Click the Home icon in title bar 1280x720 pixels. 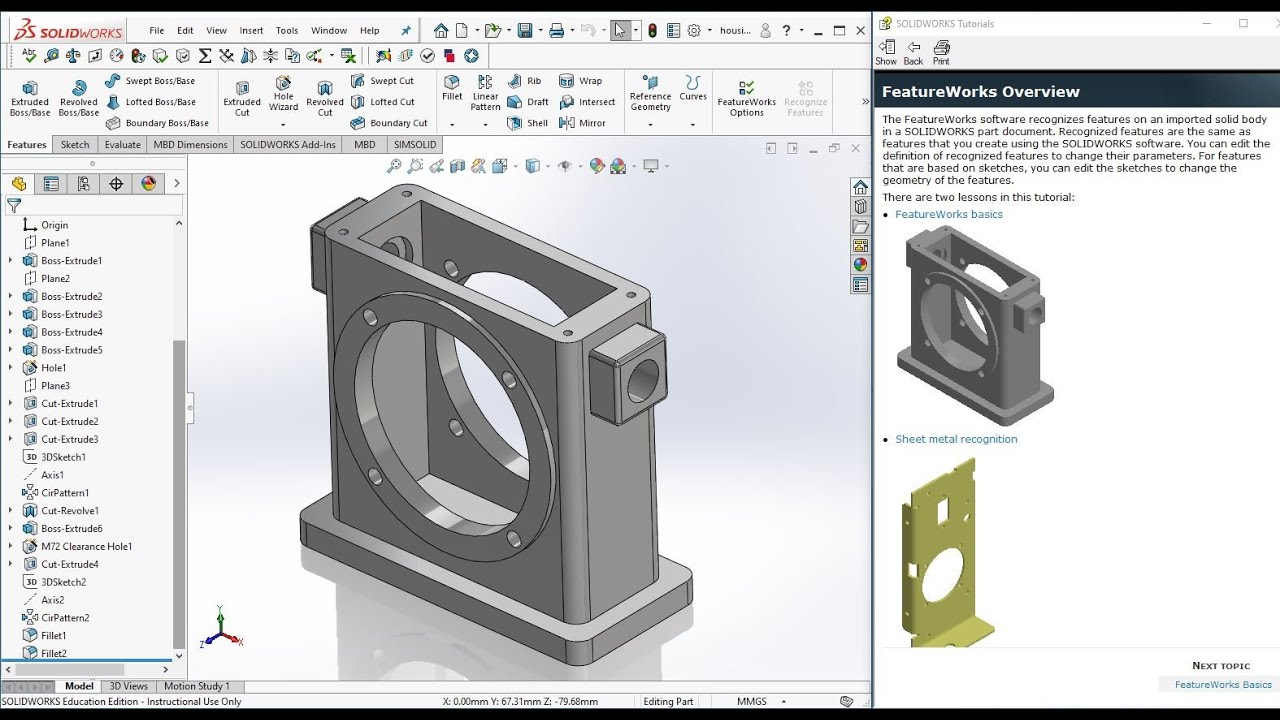pos(442,31)
